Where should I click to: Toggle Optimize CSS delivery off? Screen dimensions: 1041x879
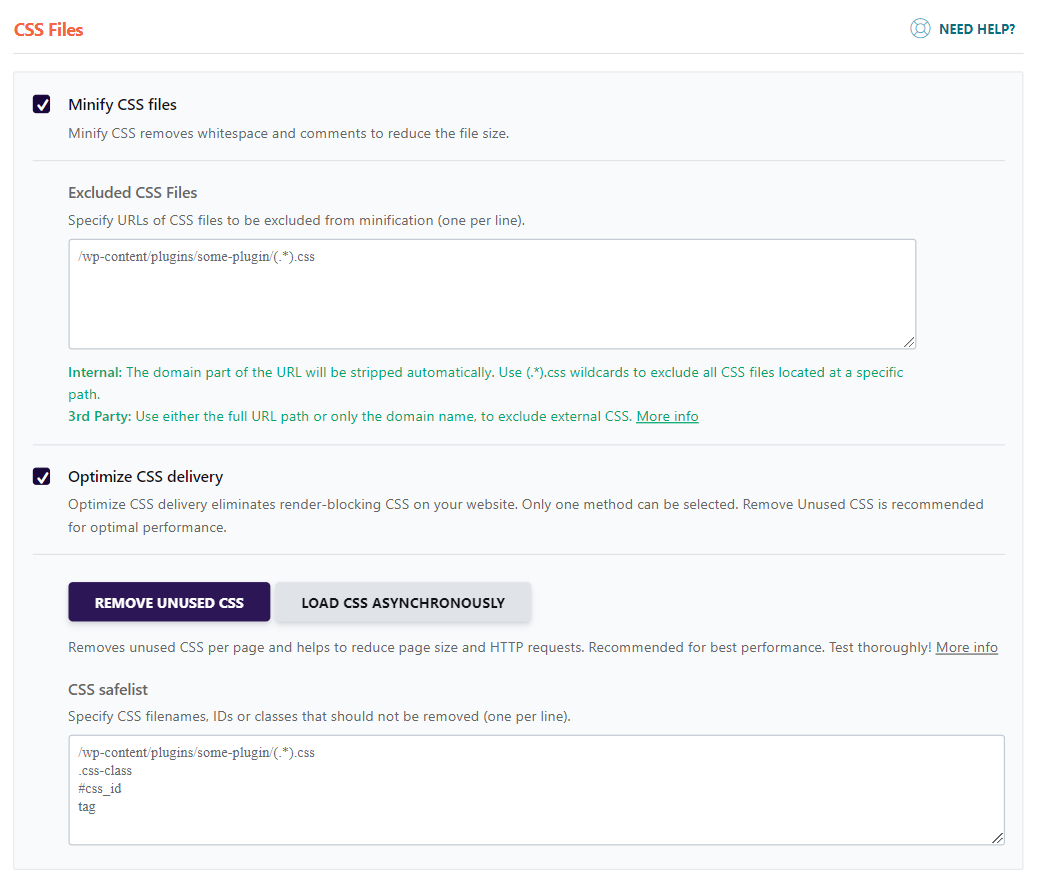click(x=41, y=476)
